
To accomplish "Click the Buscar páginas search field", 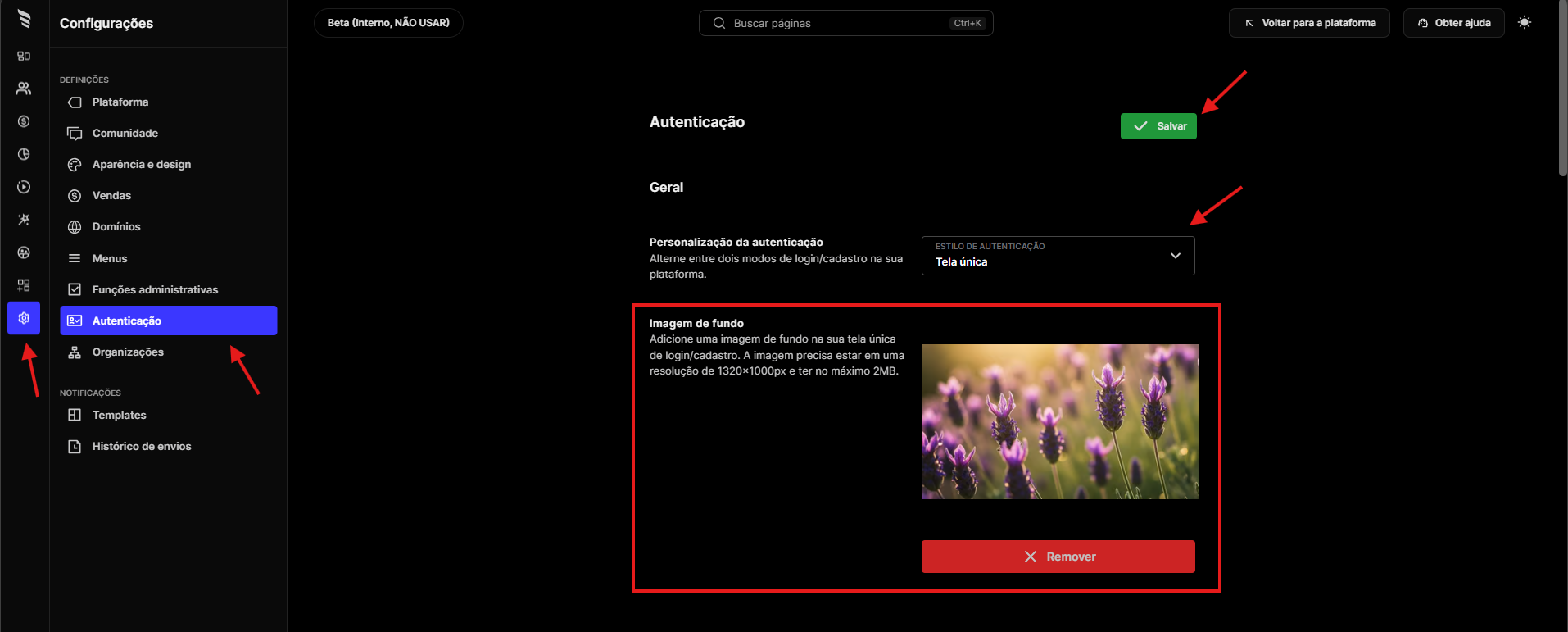I will (845, 23).
